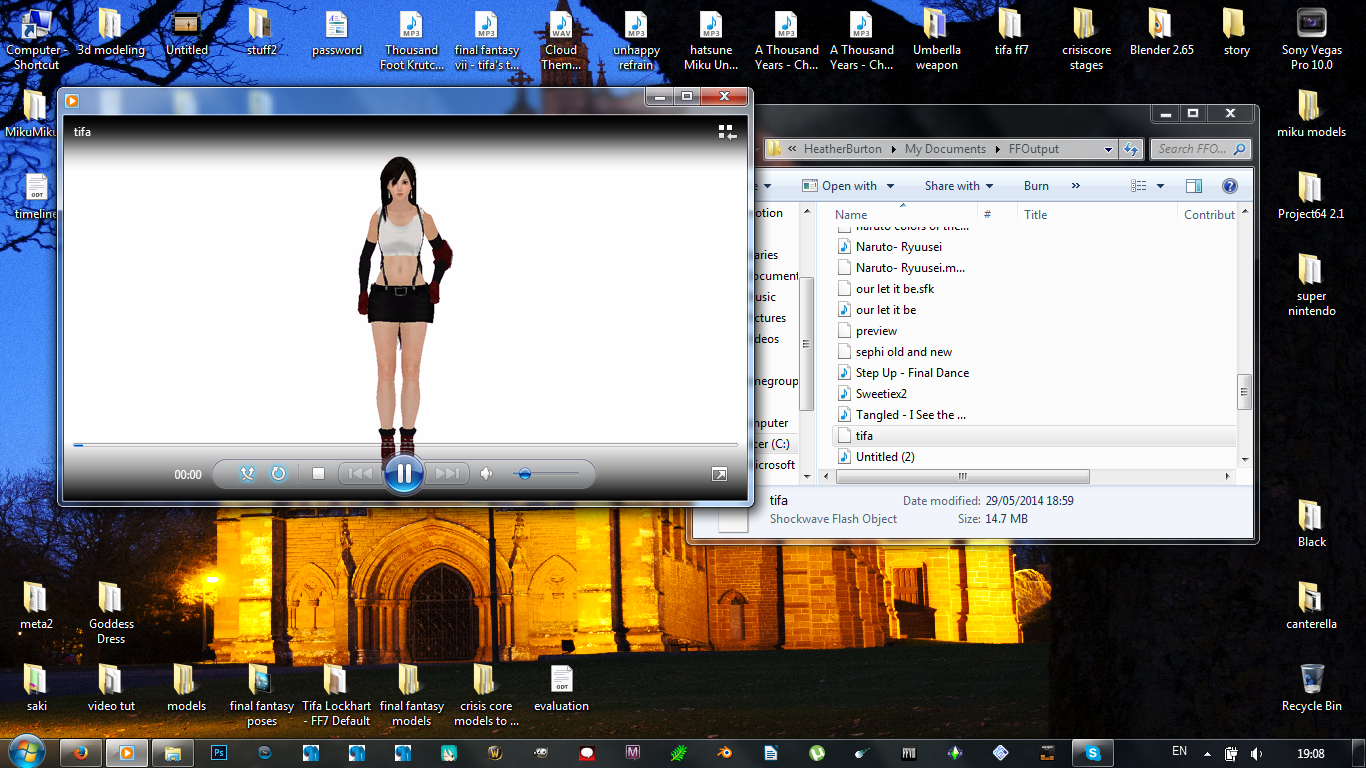This screenshot has height=772, width=1366.
Task: Toggle repeat in media player
Action: [278, 474]
